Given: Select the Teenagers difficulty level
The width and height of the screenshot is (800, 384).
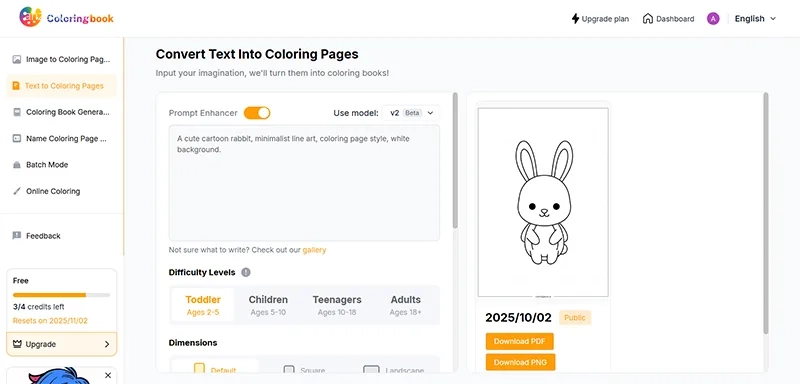Looking at the screenshot, I should point(337,305).
